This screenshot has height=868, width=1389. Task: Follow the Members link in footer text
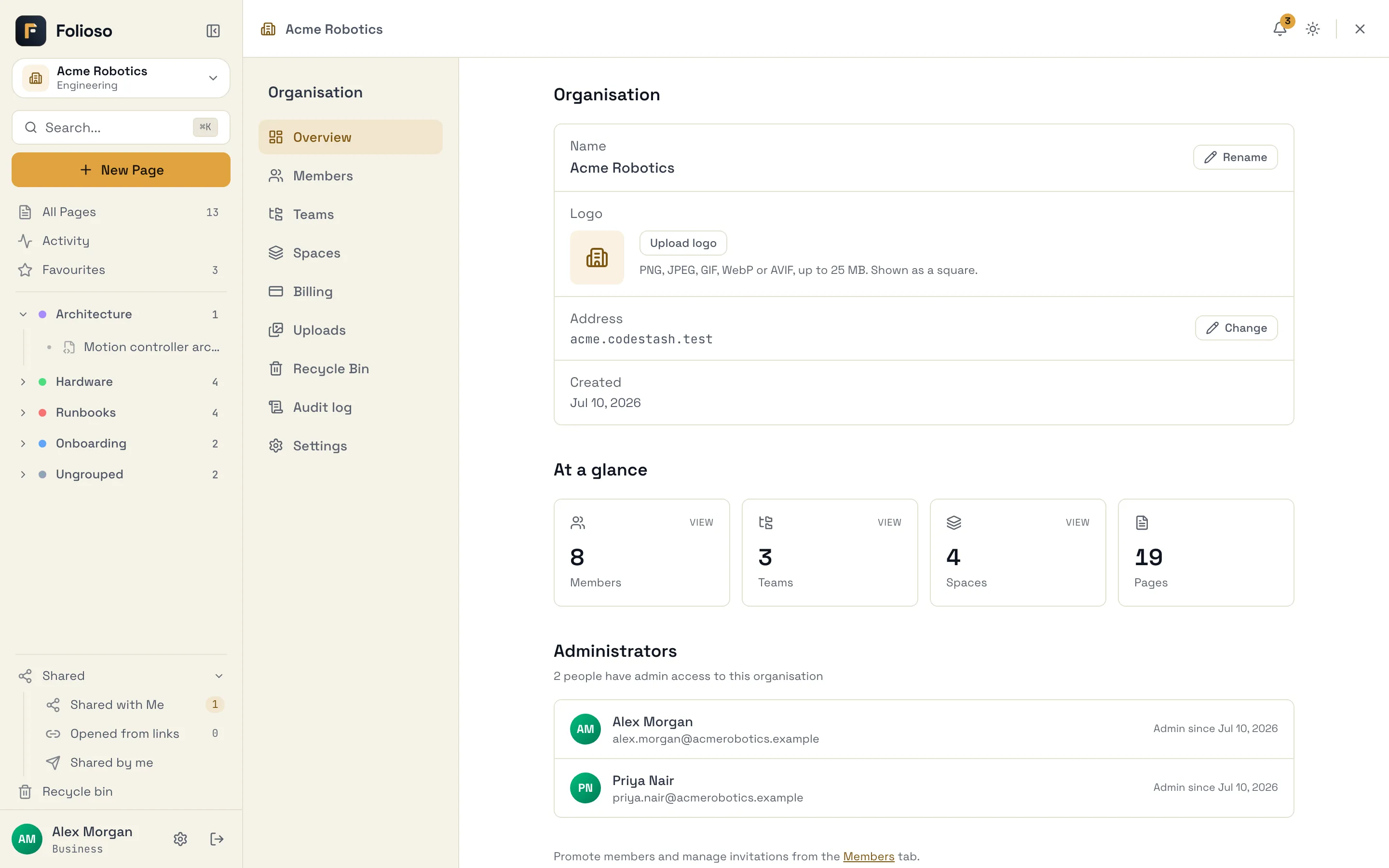coord(869,856)
